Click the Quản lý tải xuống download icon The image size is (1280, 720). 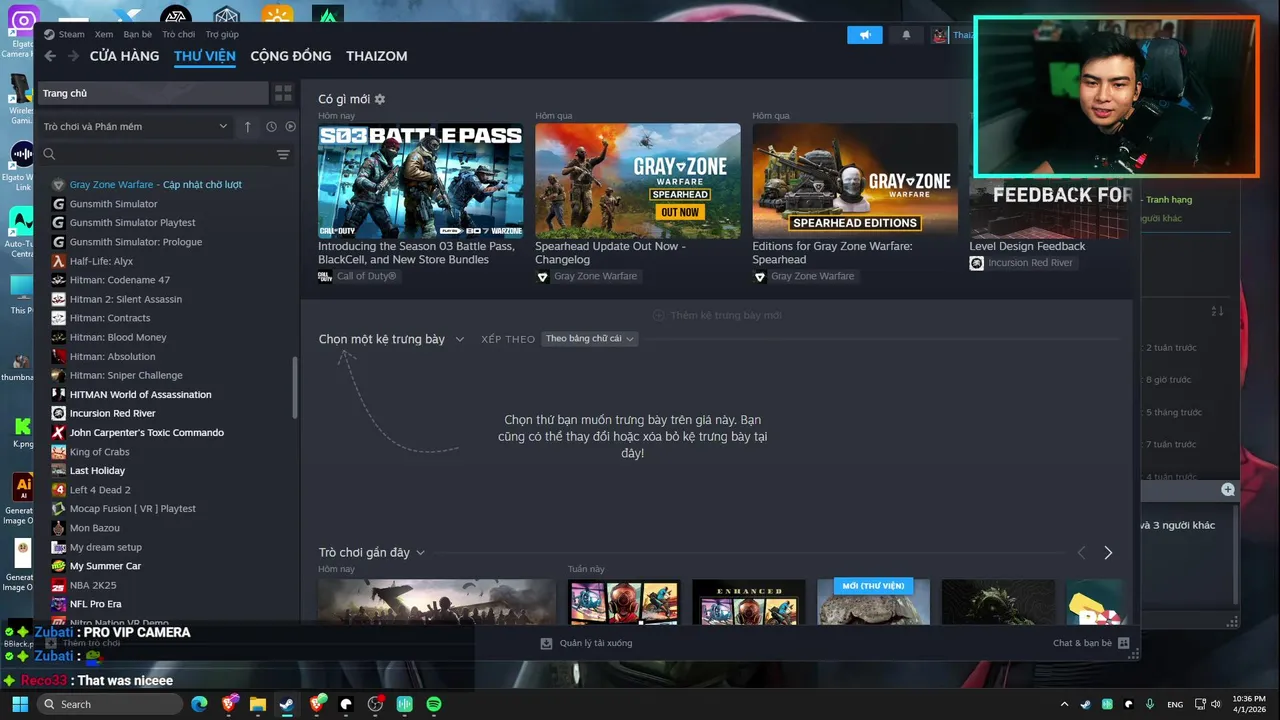click(546, 643)
